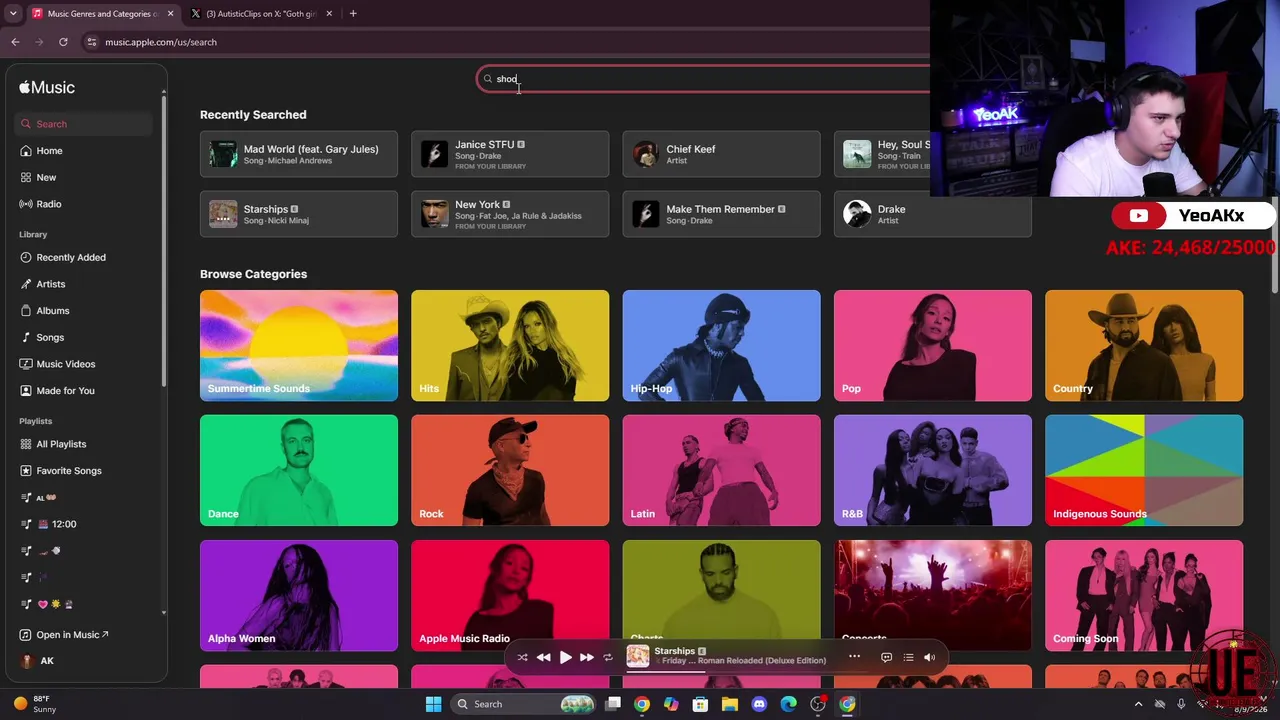The image size is (1280, 720).
Task: Open the Latin category tile
Action: [721, 471]
